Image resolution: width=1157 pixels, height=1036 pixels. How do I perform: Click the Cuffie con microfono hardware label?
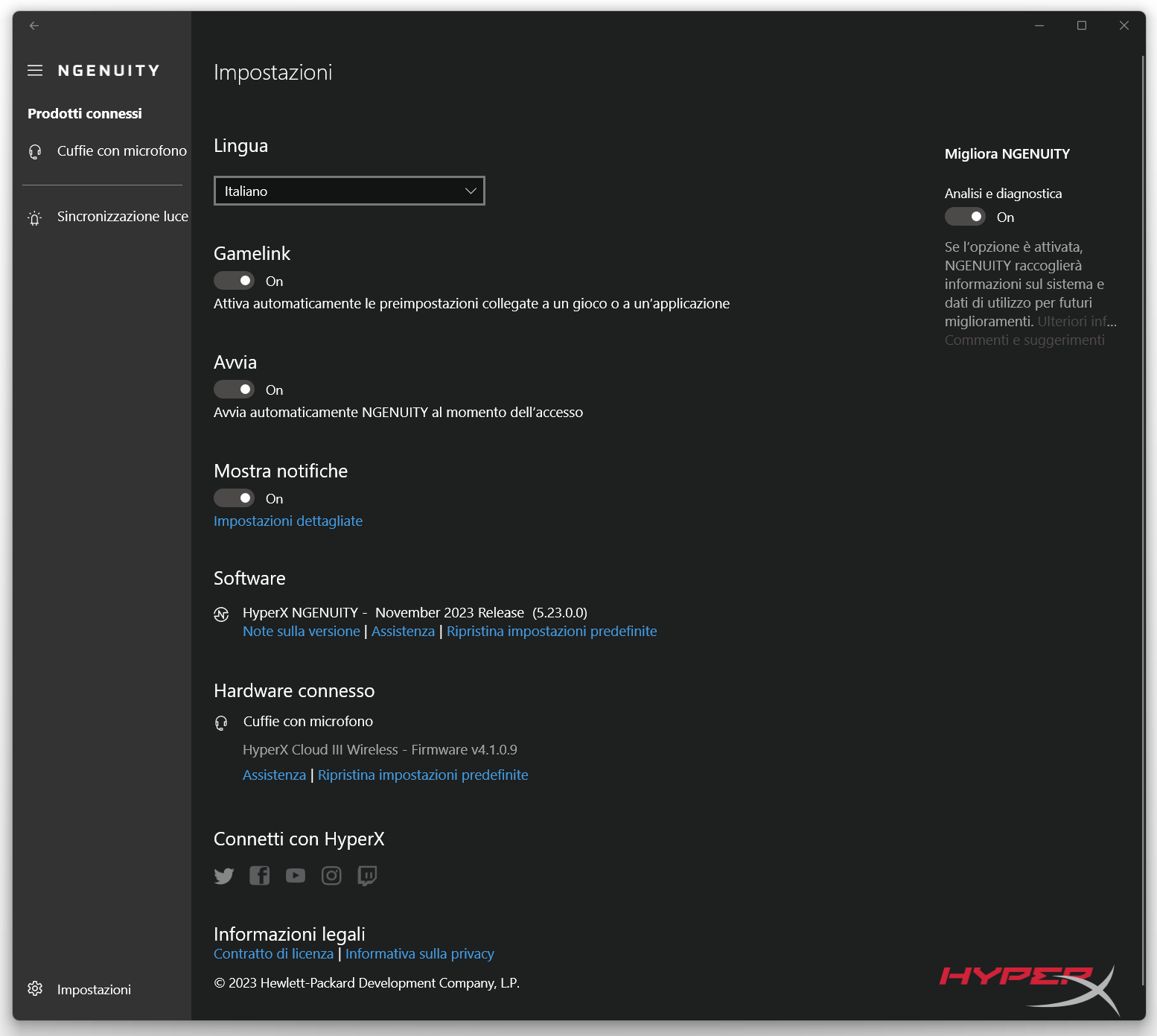308,721
